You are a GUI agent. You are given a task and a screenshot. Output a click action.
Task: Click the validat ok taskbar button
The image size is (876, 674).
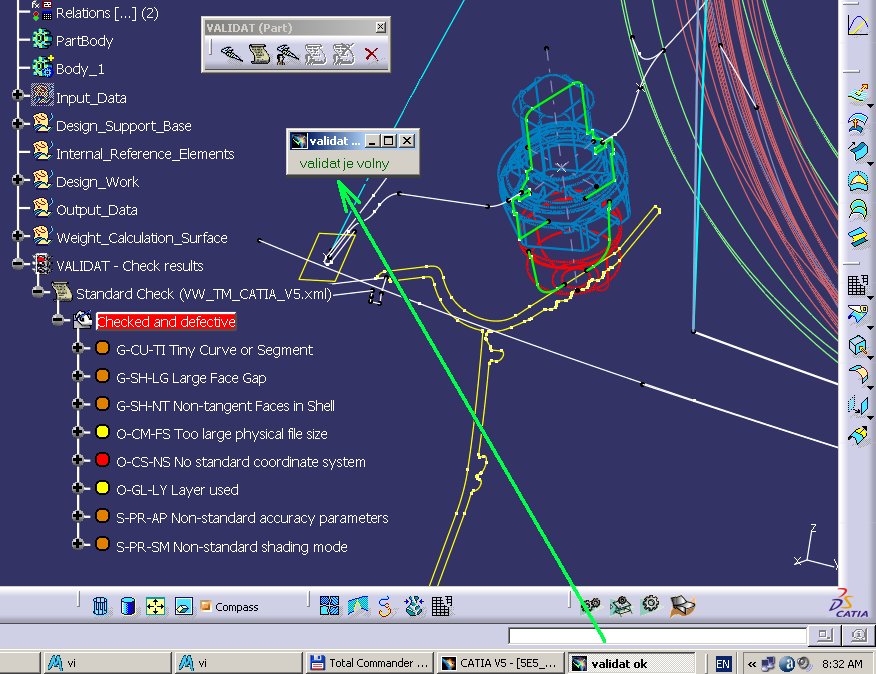[631, 663]
